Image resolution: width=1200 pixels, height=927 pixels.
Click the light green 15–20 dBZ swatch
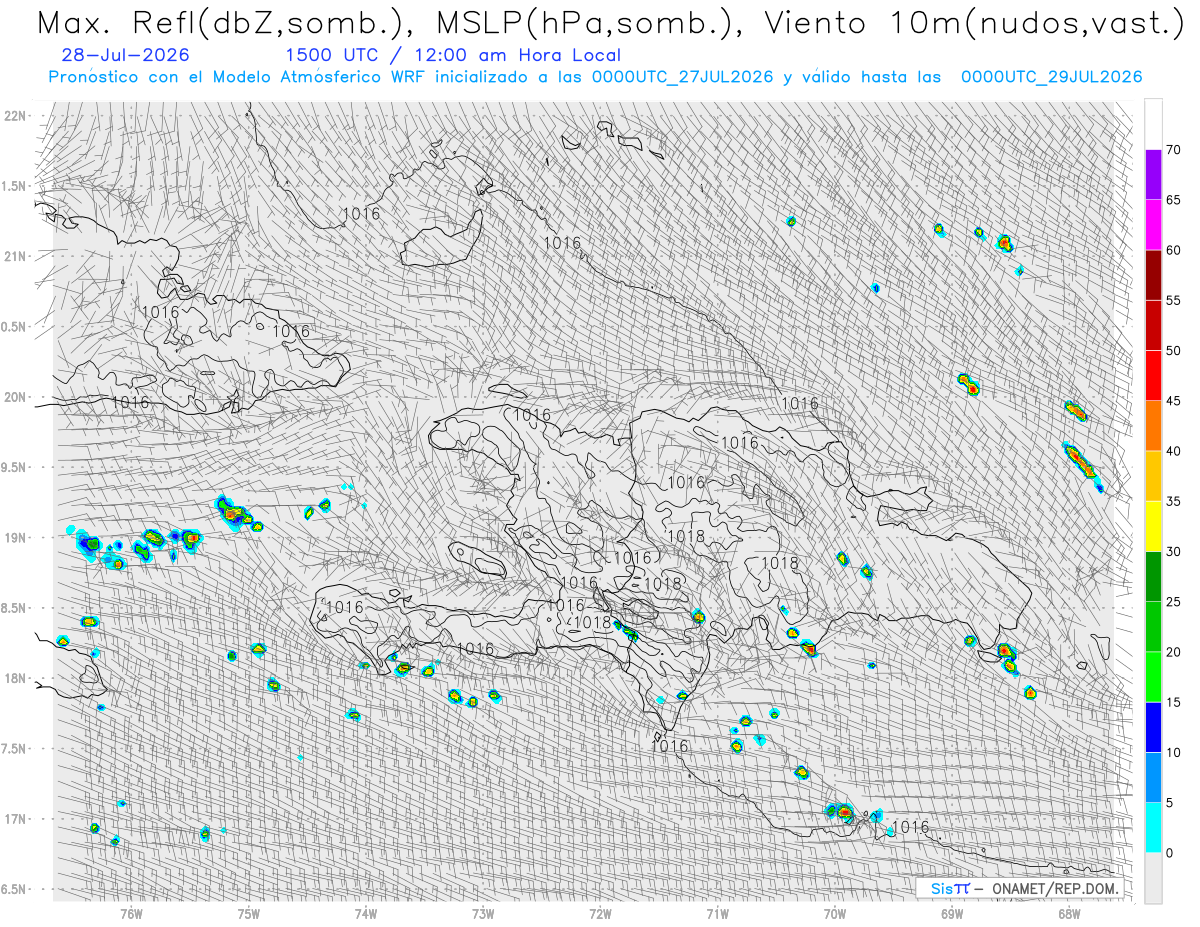coord(1153,677)
